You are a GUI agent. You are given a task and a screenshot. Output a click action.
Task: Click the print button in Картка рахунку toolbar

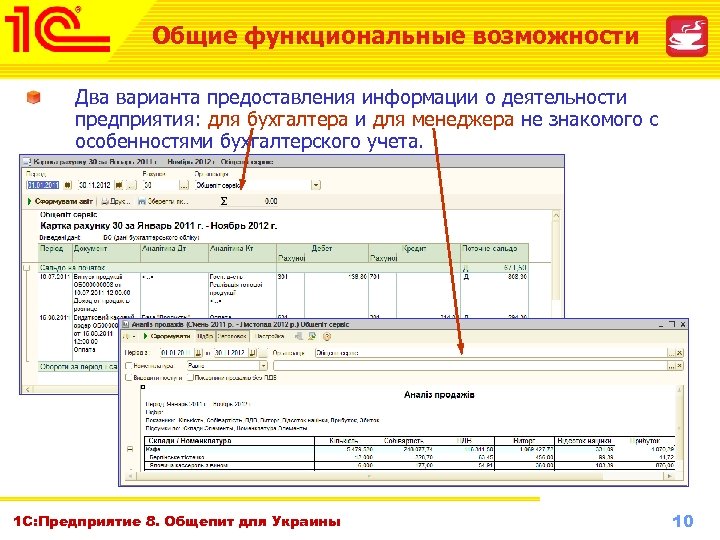pos(116,201)
